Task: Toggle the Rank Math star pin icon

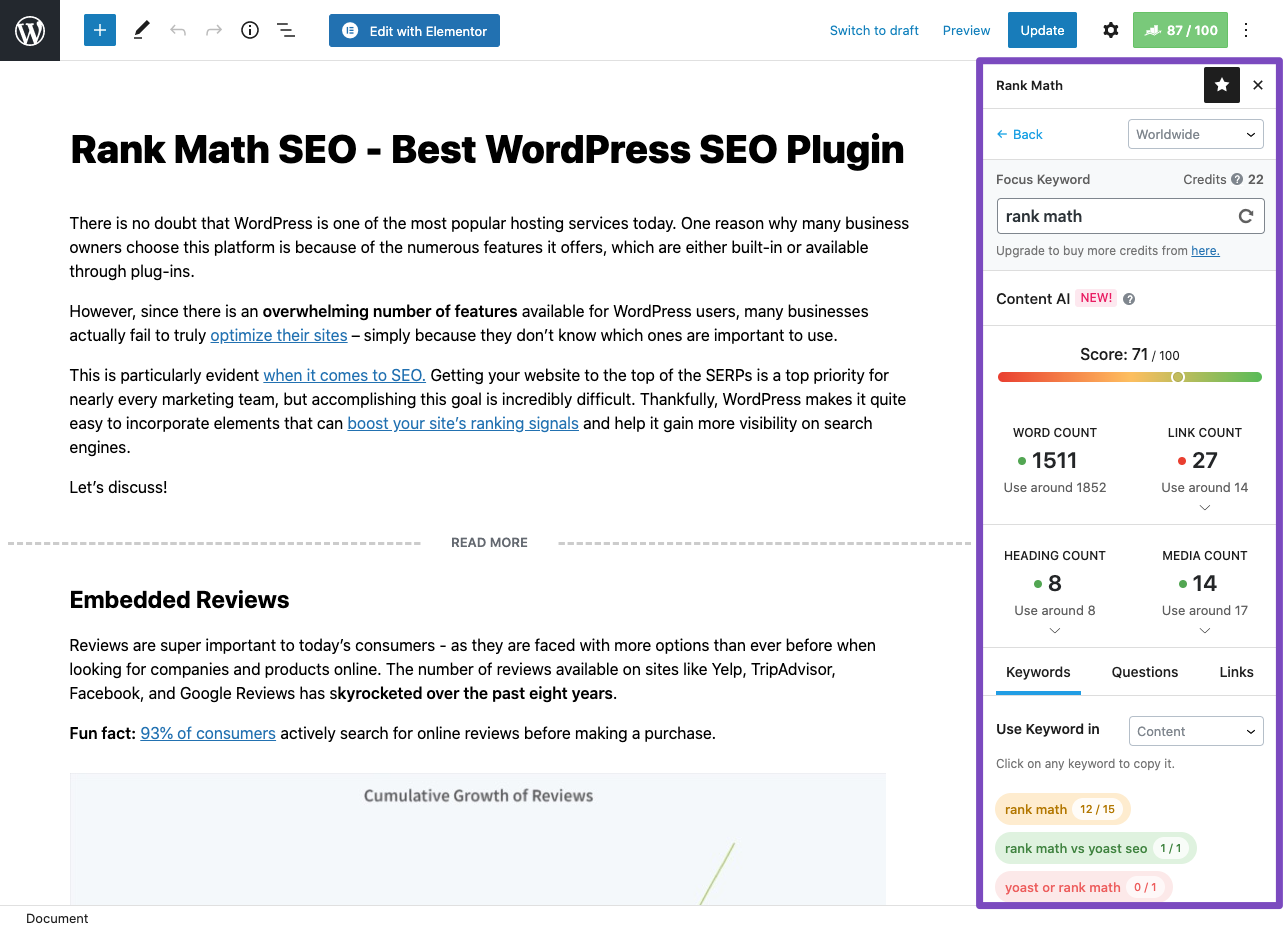Action: pyautogui.click(x=1222, y=85)
